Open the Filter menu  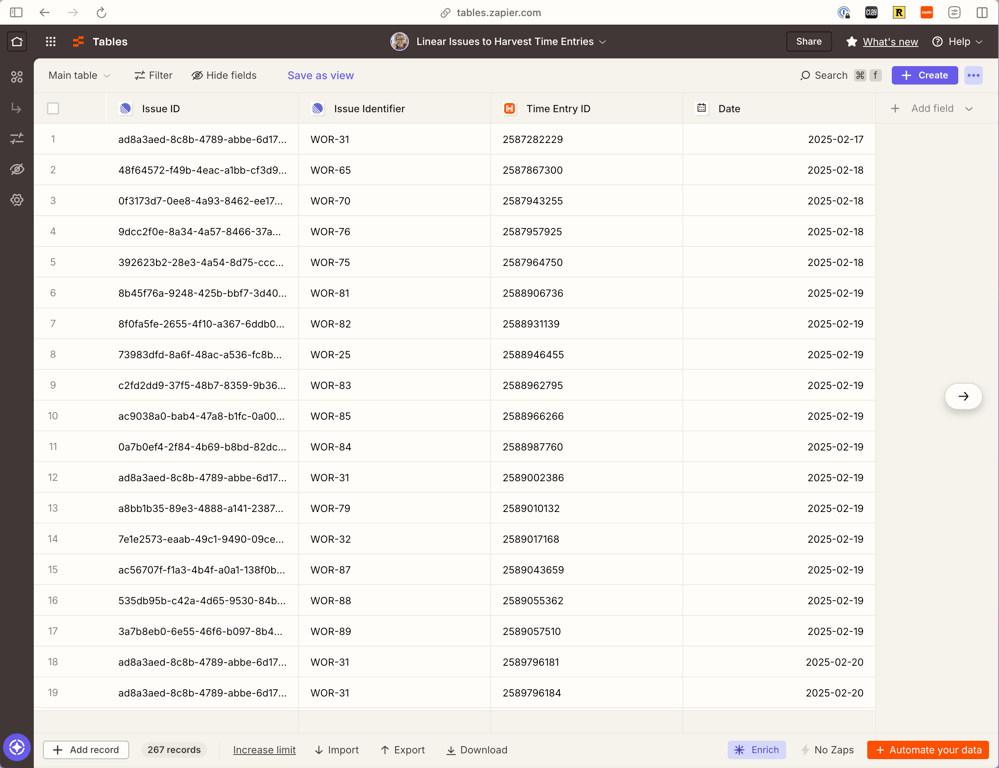(x=154, y=75)
